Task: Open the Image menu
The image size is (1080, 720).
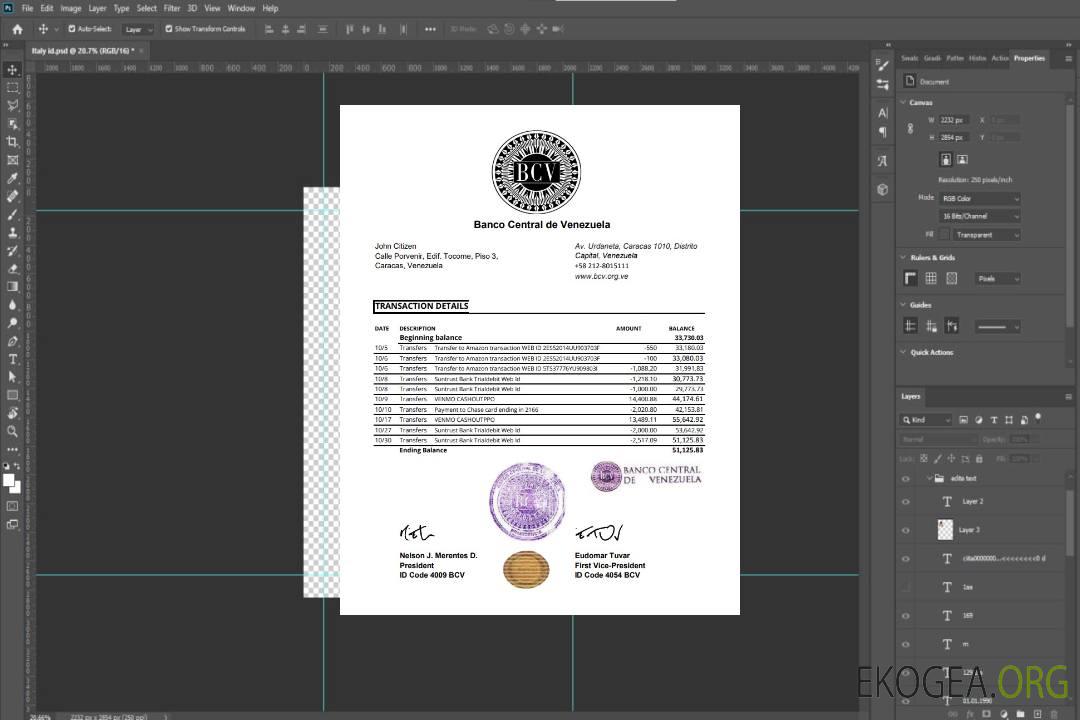Action: pyautogui.click(x=71, y=8)
